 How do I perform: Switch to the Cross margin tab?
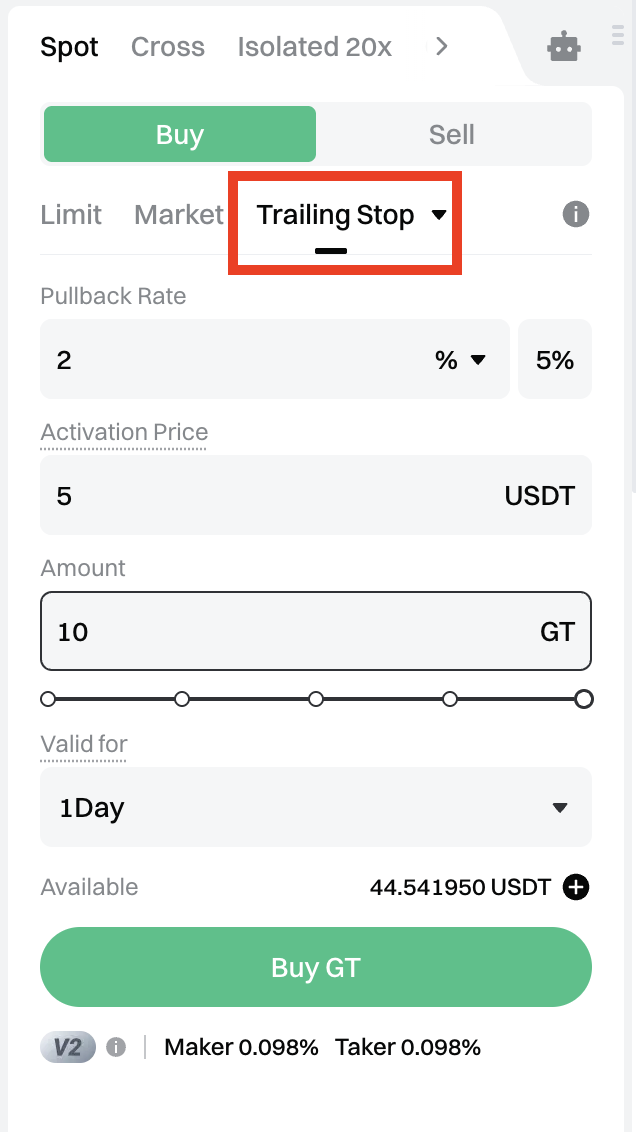click(x=168, y=47)
